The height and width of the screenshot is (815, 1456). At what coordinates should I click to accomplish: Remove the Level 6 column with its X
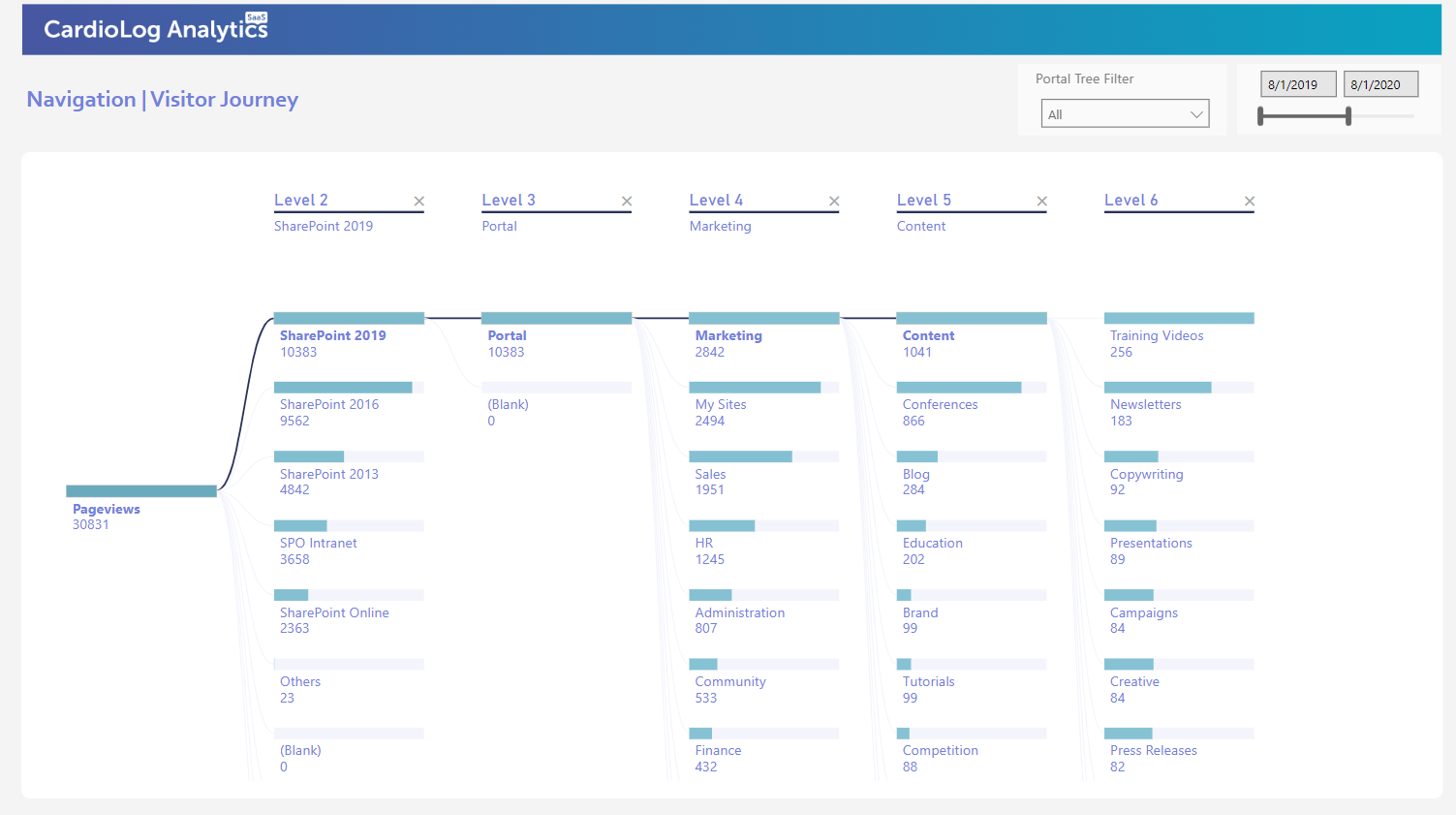coord(1250,202)
